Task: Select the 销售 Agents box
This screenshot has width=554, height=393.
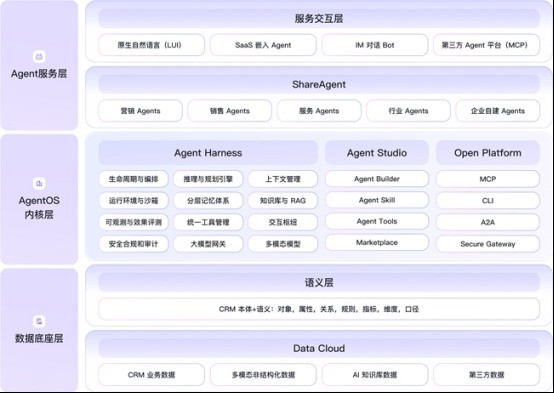Action: (x=230, y=111)
